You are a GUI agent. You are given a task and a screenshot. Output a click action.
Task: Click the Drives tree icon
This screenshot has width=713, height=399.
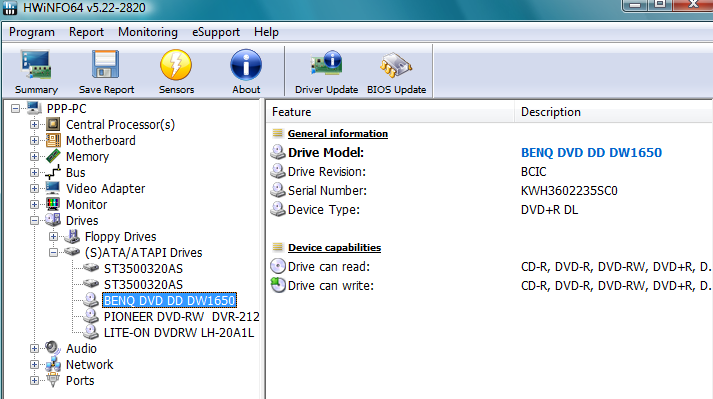coord(53,220)
